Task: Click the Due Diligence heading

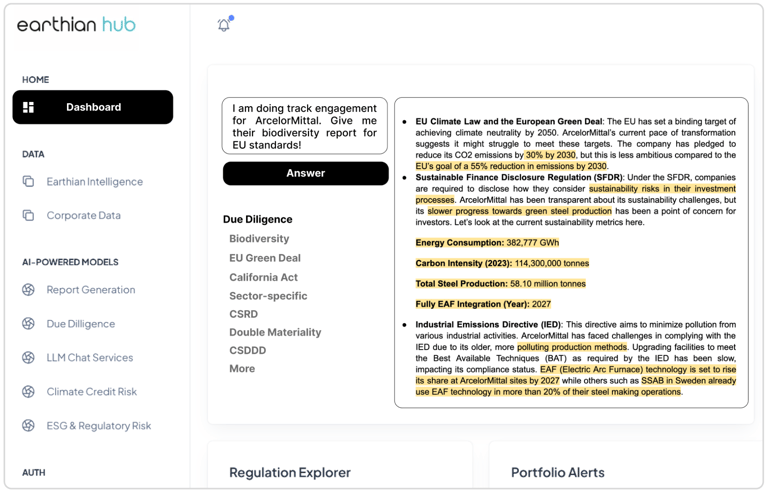Action: tap(258, 220)
